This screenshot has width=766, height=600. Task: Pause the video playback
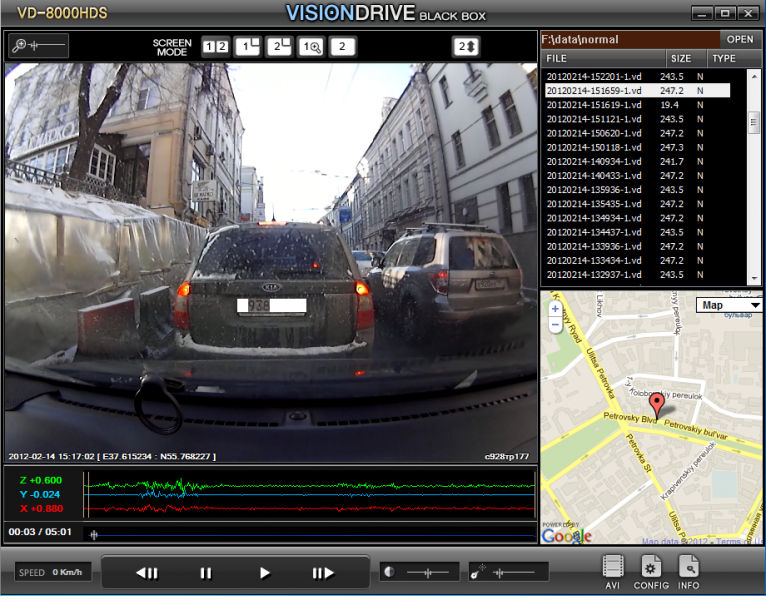(x=206, y=573)
